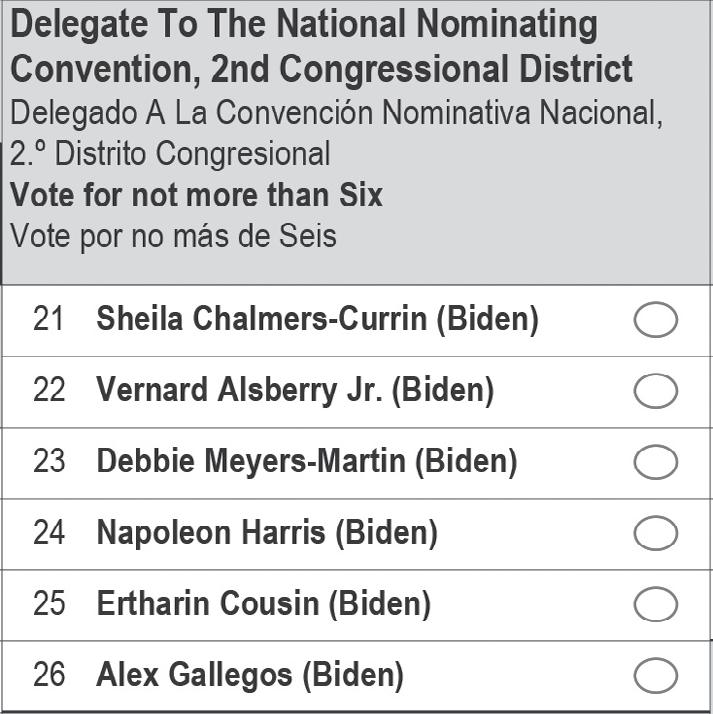Click the name Sheila Chalmers-Currin (Biden)
This screenshot has width=713, height=714.
pos(317,320)
